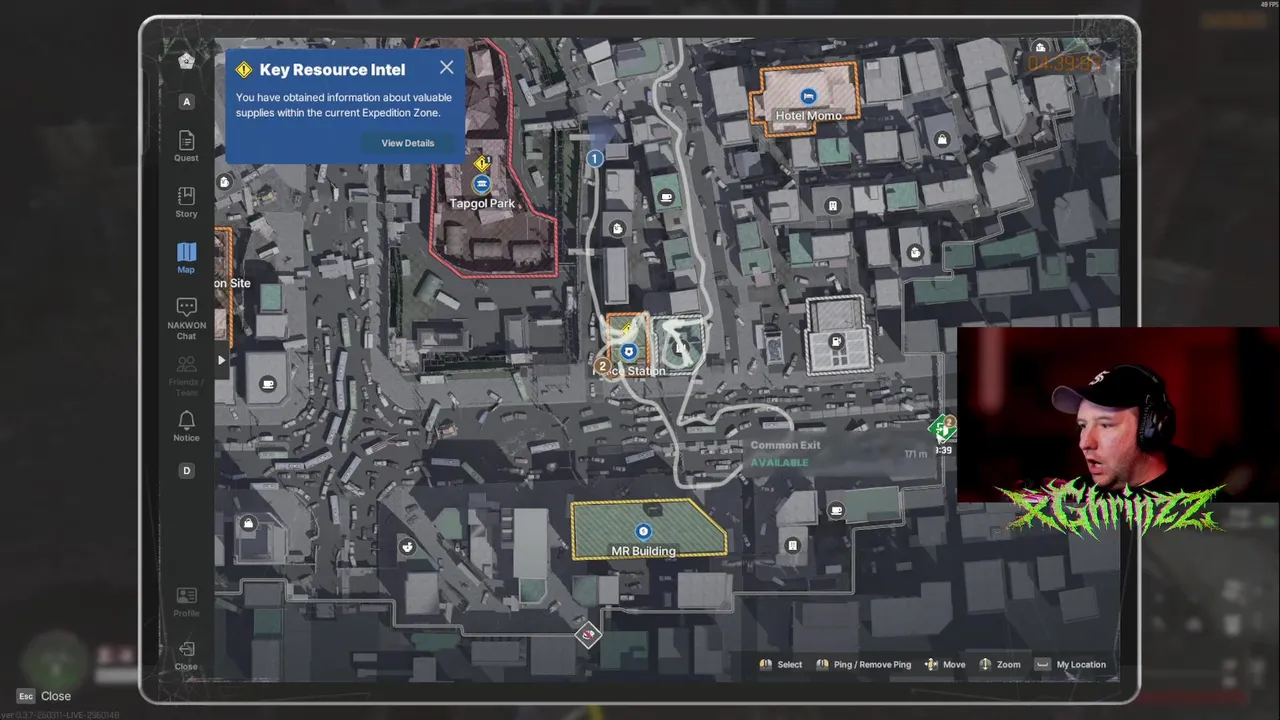This screenshot has width=1280, height=720.
Task: Click the A key hint in sidebar
Action: pos(186,101)
